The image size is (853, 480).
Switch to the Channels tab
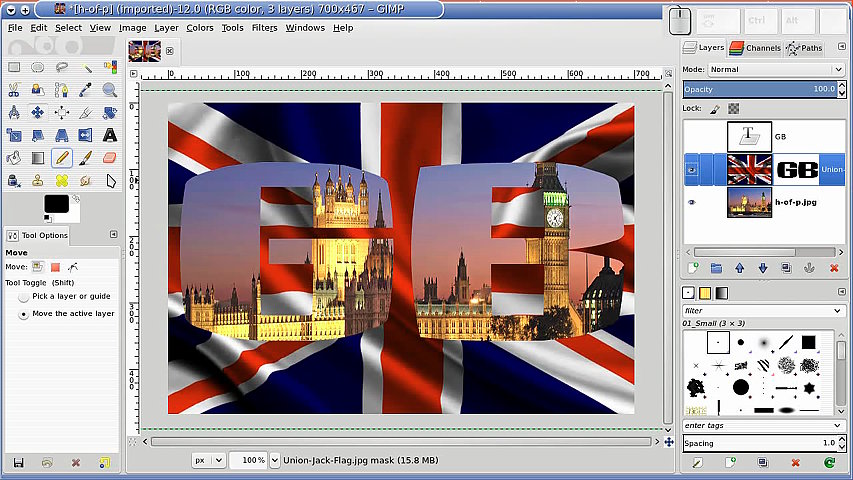pyautogui.click(x=755, y=48)
